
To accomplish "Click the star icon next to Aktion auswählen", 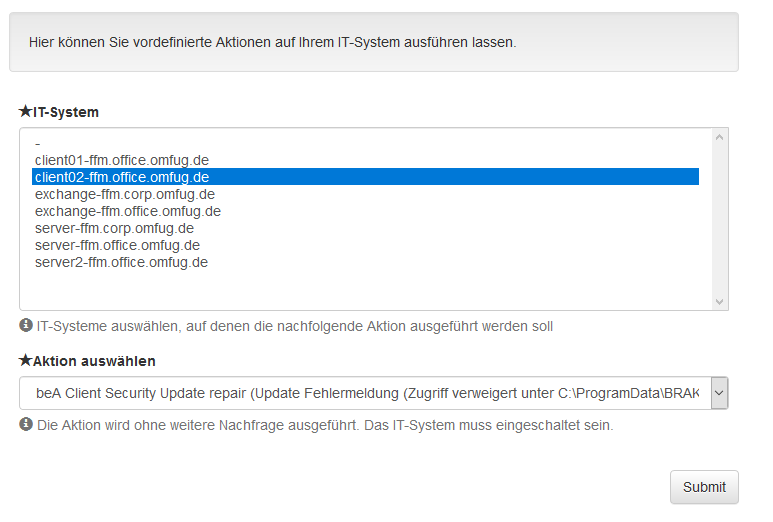I will tap(25, 360).
